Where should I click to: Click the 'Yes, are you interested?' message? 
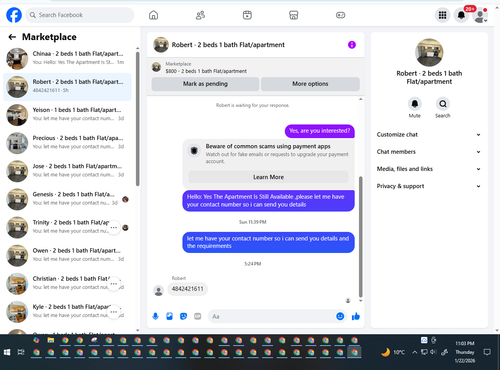(x=320, y=131)
